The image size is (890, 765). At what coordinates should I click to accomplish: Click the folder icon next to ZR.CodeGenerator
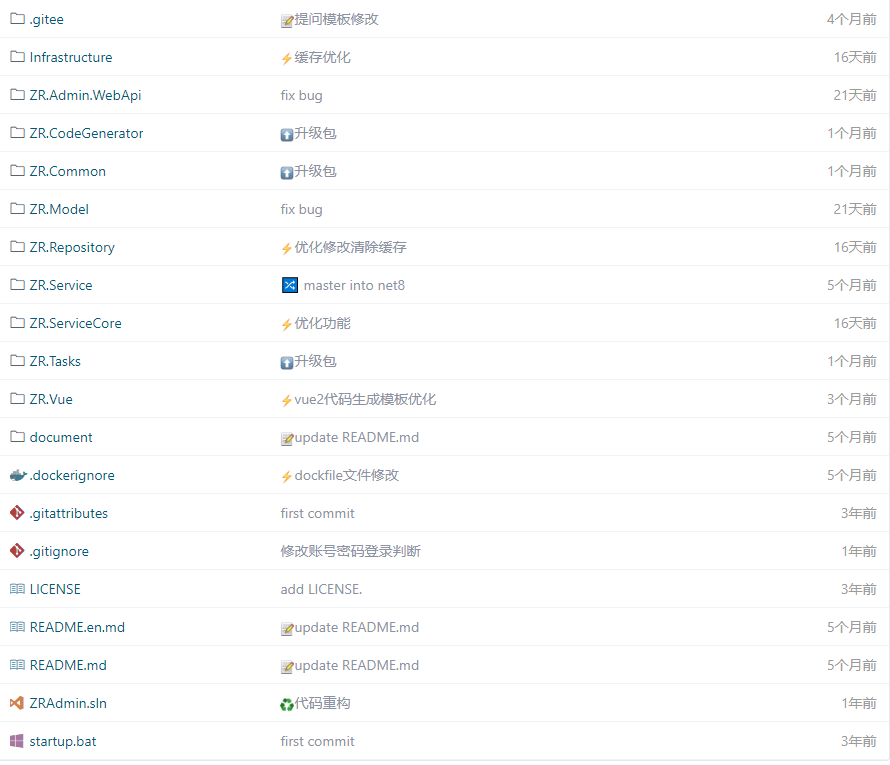tap(18, 133)
